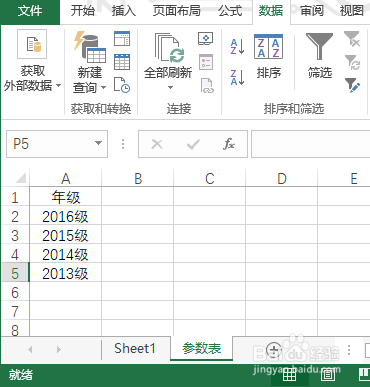
Task: Click the Clear filter icon
Action: click(352, 39)
